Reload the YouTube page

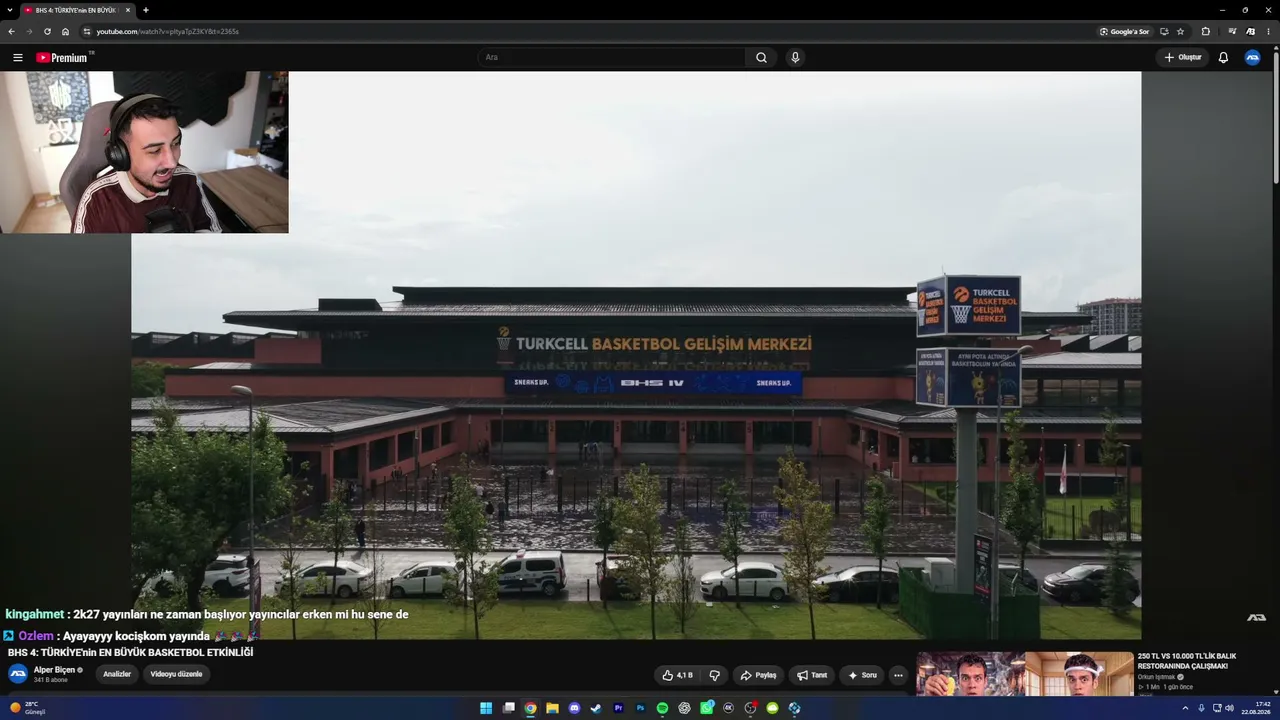47,31
